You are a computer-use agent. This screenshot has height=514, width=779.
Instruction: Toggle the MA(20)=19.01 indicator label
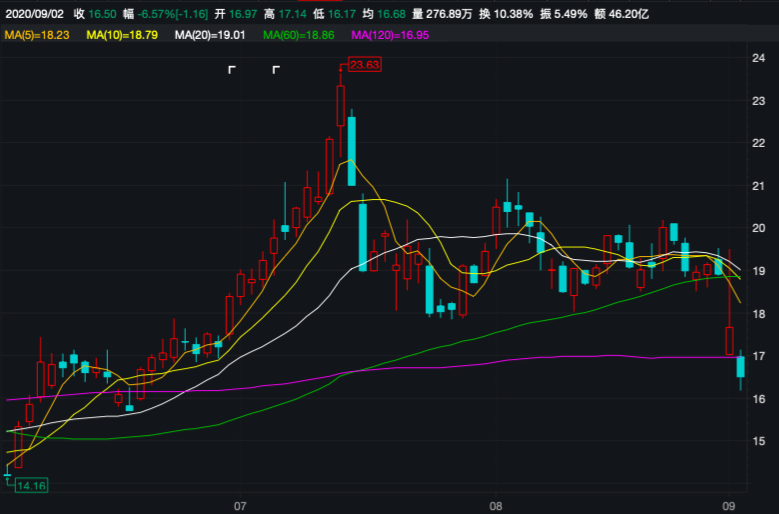212,35
